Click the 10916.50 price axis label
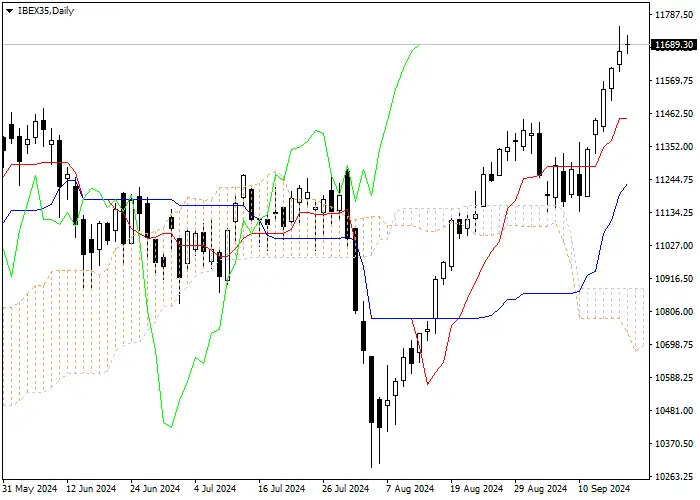The height and width of the screenshot is (500, 700). (x=674, y=279)
